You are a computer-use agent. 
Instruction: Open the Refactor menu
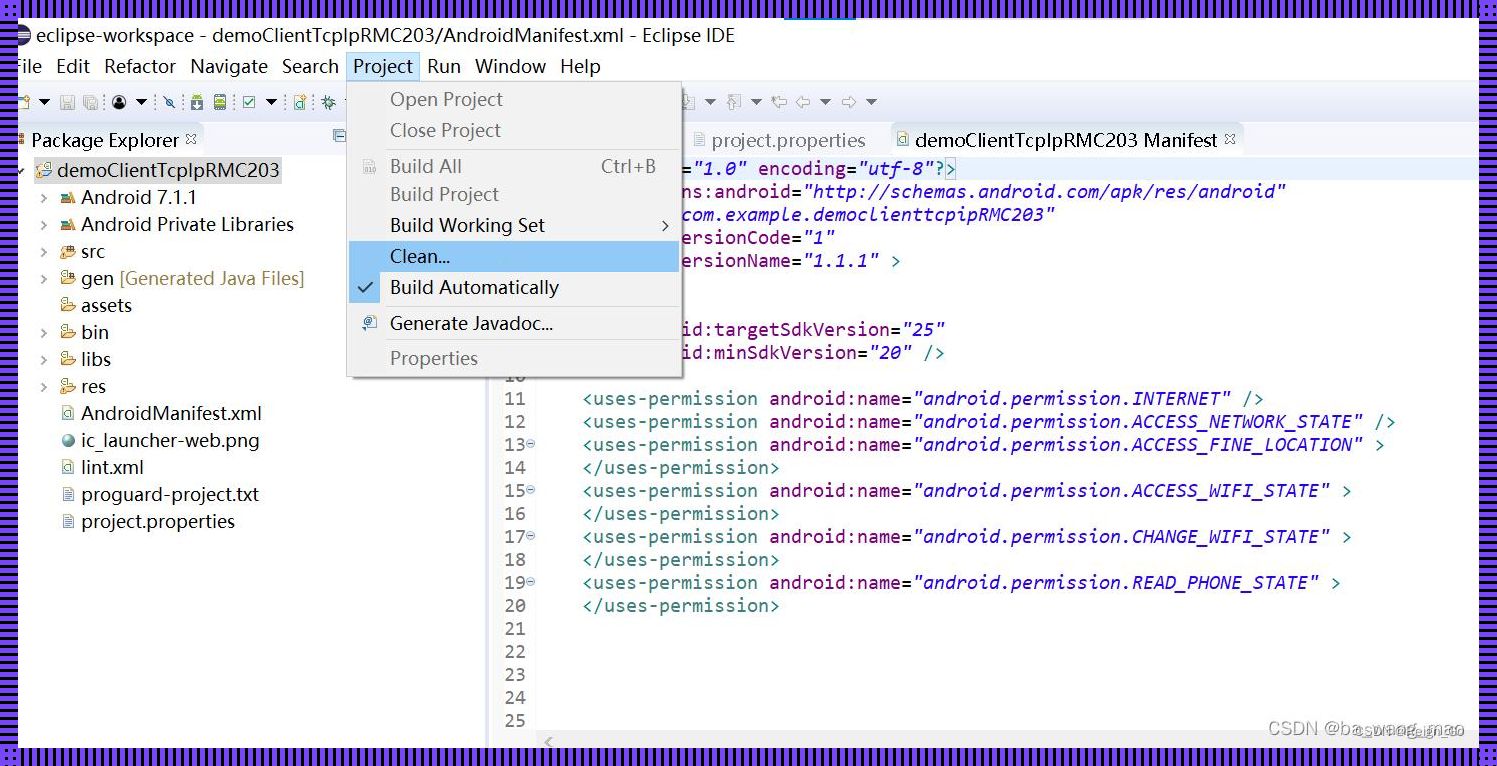(x=140, y=67)
